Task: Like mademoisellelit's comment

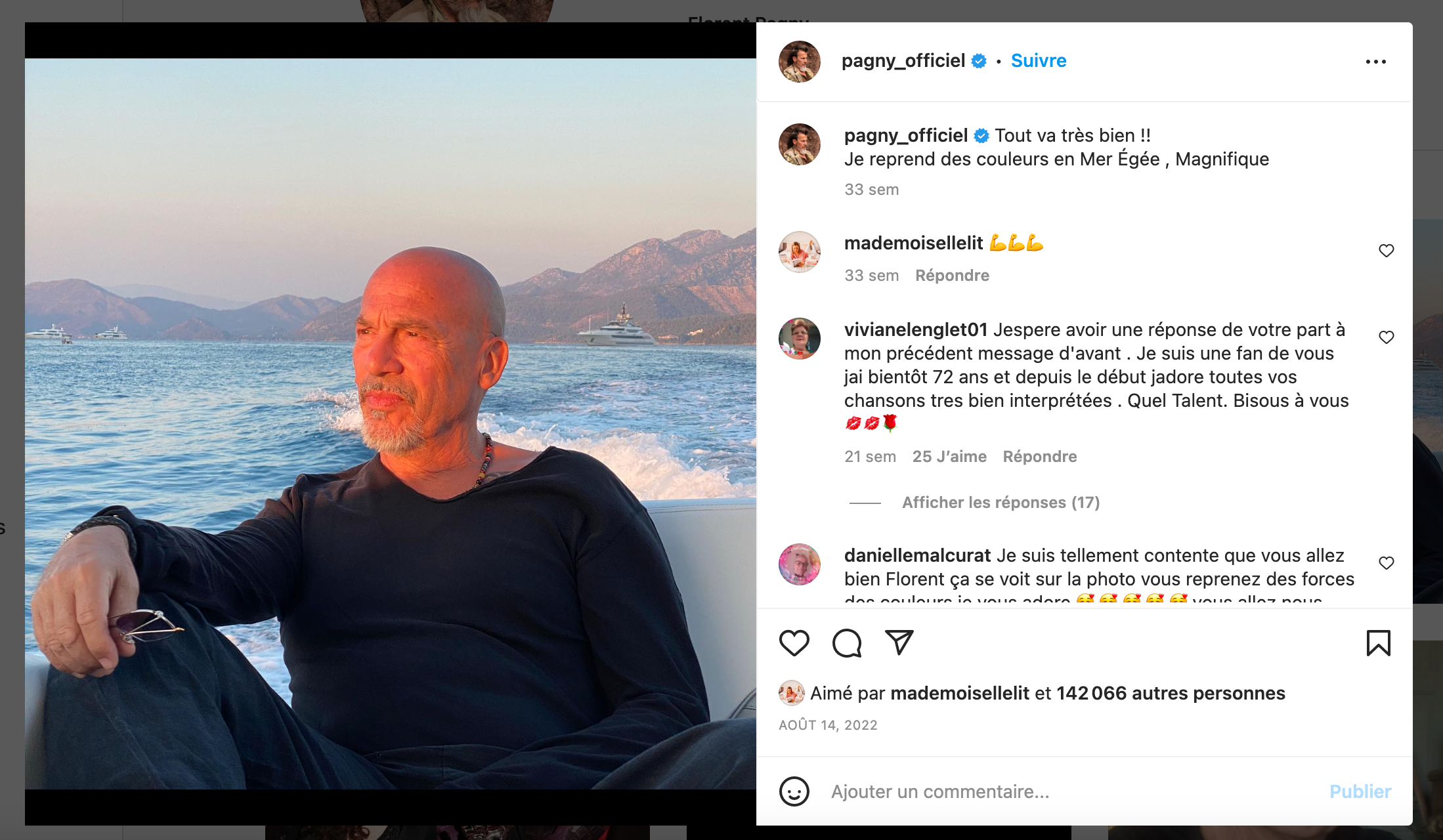Action: click(1386, 251)
